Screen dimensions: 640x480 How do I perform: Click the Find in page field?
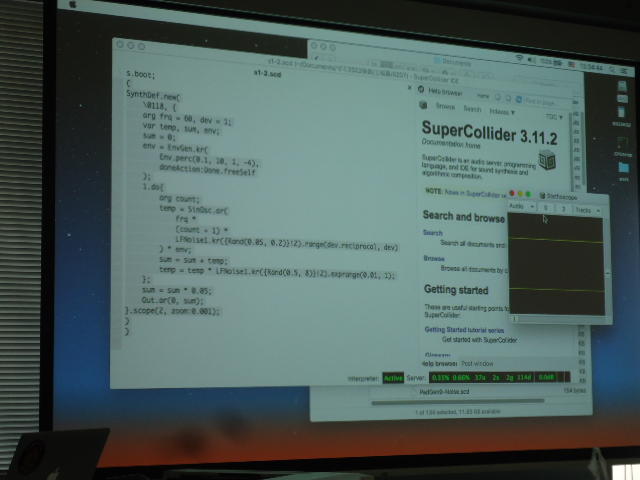[547, 101]
